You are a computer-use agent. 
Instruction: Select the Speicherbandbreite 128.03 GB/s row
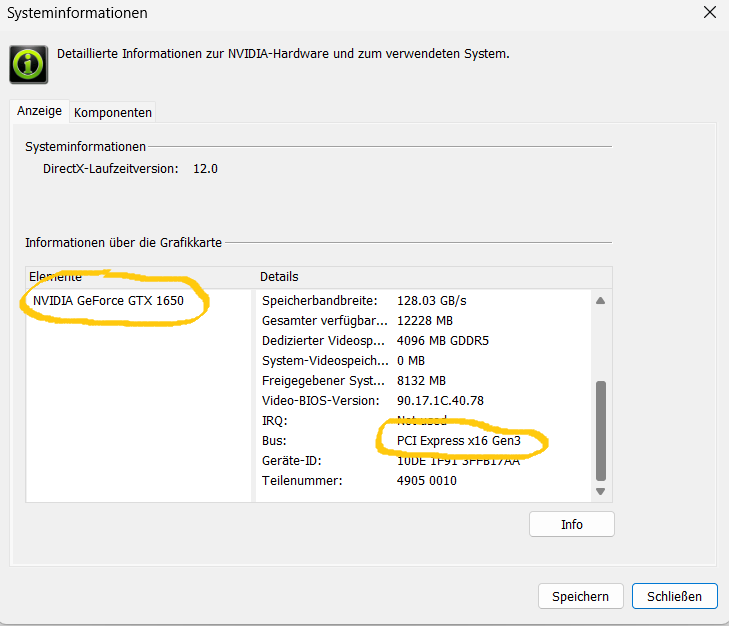click(x=424, y=301)
